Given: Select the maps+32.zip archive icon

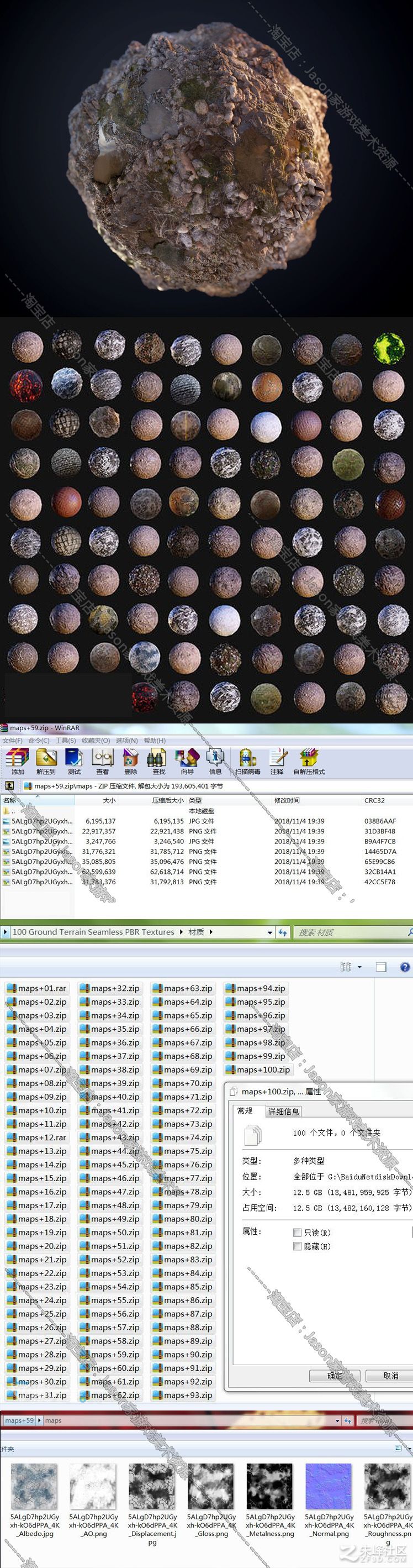Looking at the screenshot, I should pos(84,989).
